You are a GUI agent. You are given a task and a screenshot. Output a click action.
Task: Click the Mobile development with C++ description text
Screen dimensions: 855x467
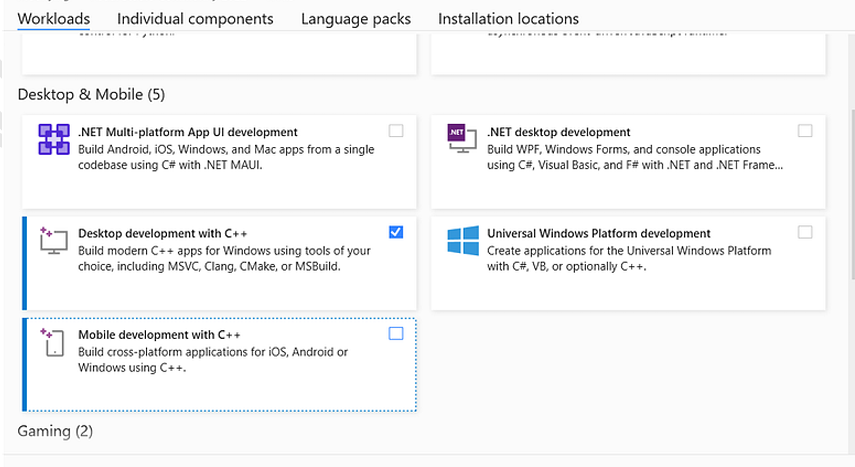coord(212,360)
